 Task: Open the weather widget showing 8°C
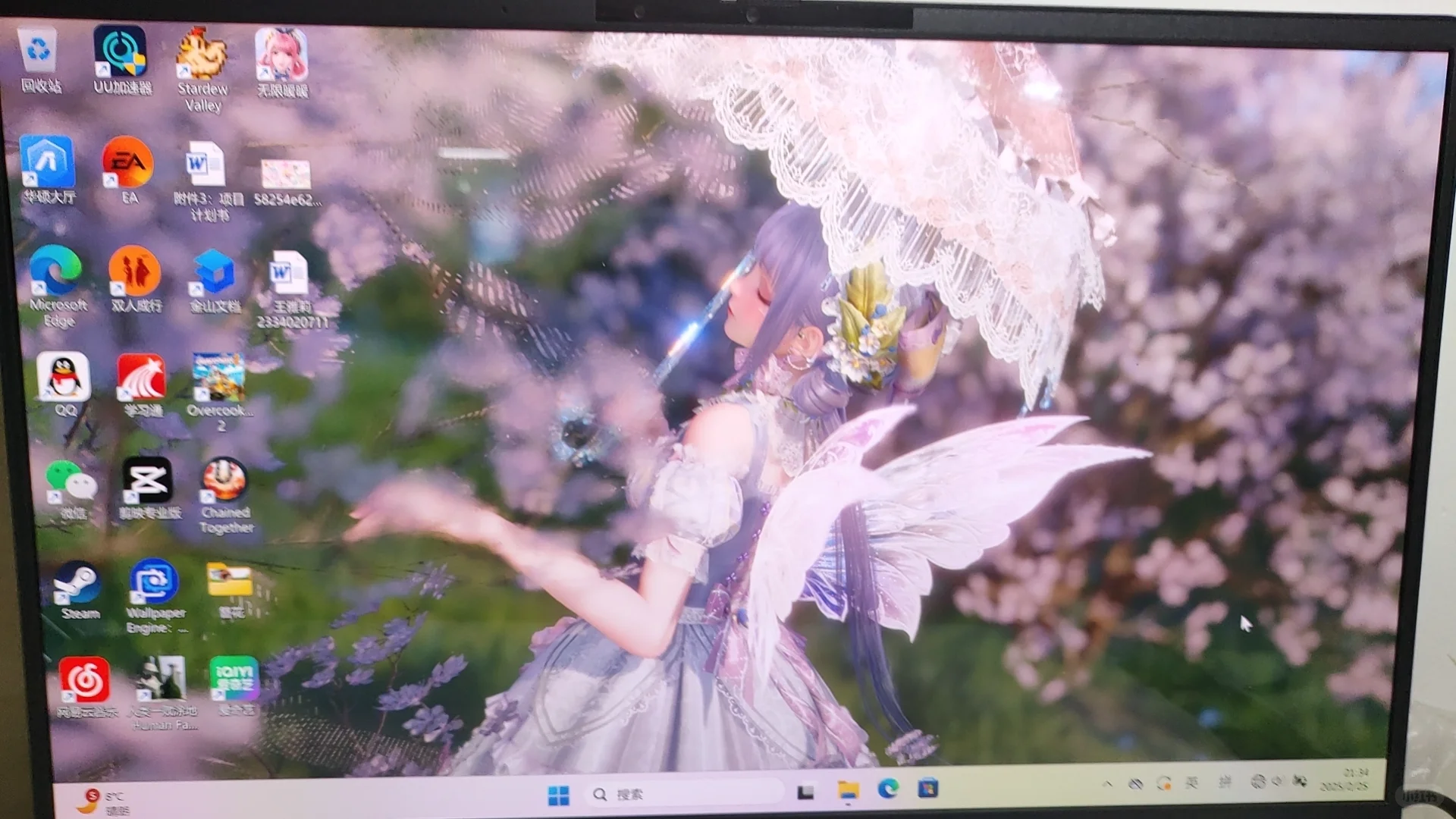tap(105, 802)
